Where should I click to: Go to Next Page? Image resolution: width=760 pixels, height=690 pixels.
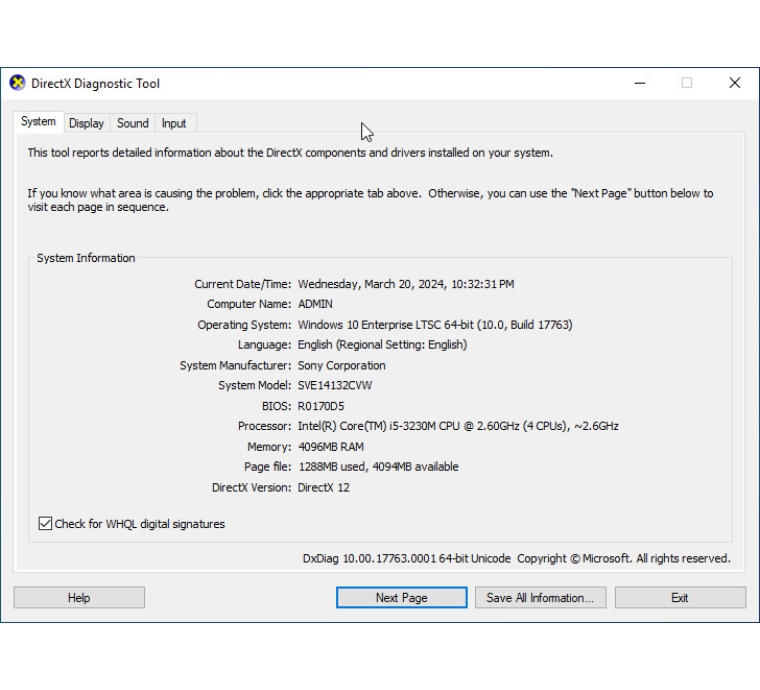(401, 597)
